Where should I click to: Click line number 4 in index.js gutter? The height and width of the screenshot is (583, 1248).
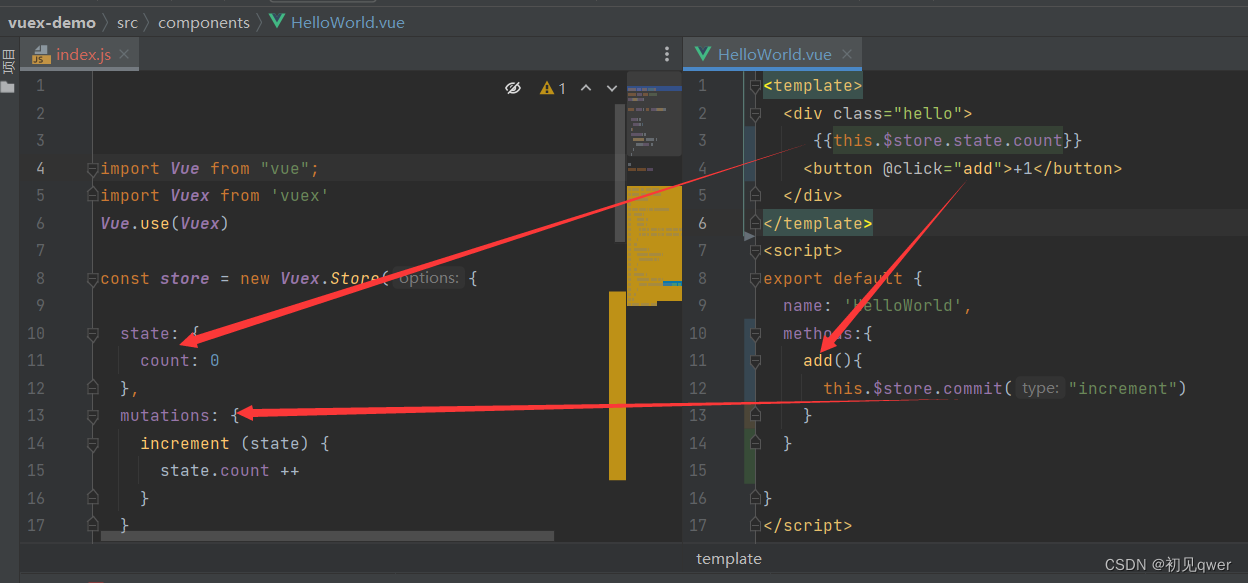40,168
